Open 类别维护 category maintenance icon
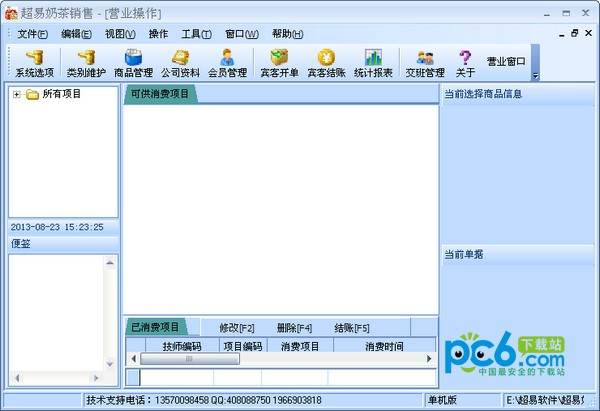 click(x=86, y=64)
